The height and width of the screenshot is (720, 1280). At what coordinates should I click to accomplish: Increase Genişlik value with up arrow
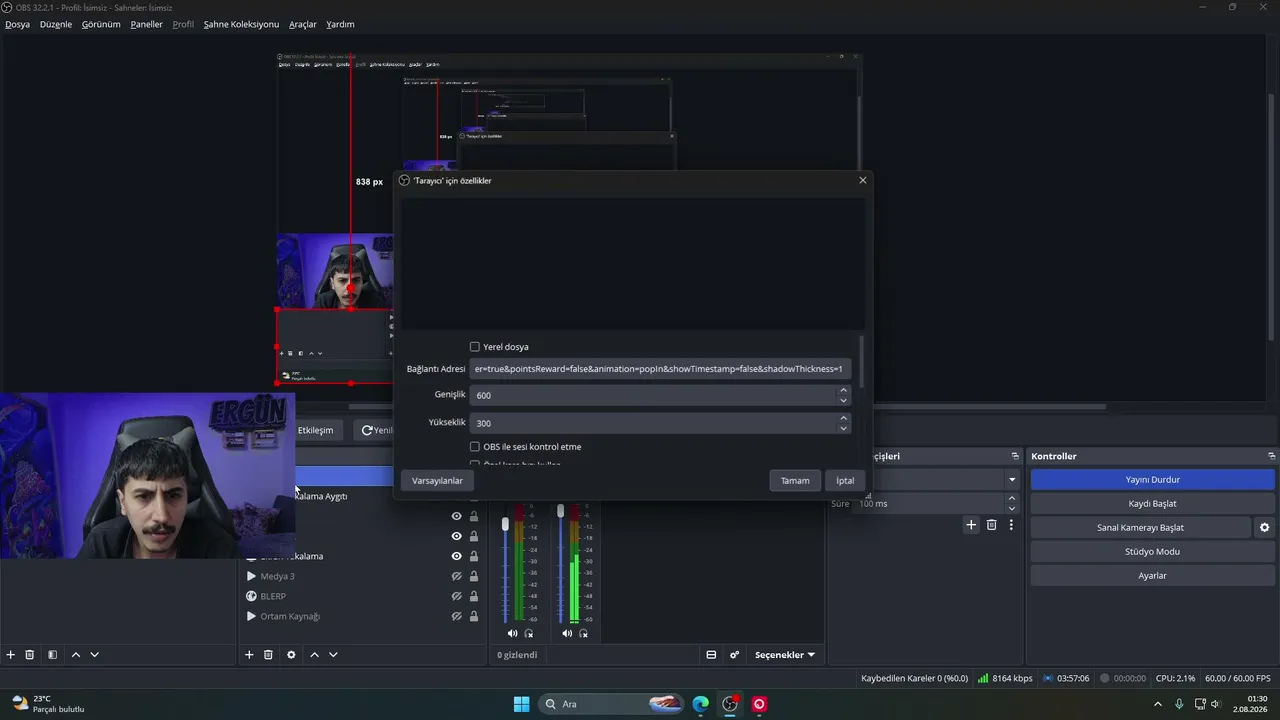(x=844, y=390)
